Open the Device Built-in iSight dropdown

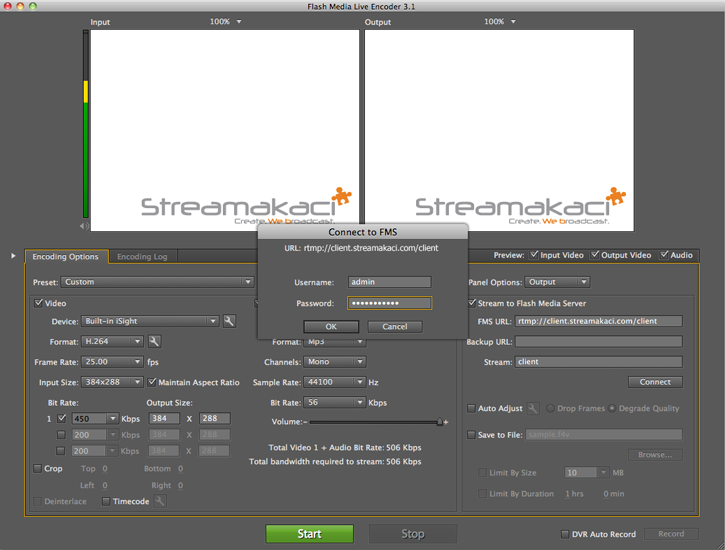click(x=150, y=321)
